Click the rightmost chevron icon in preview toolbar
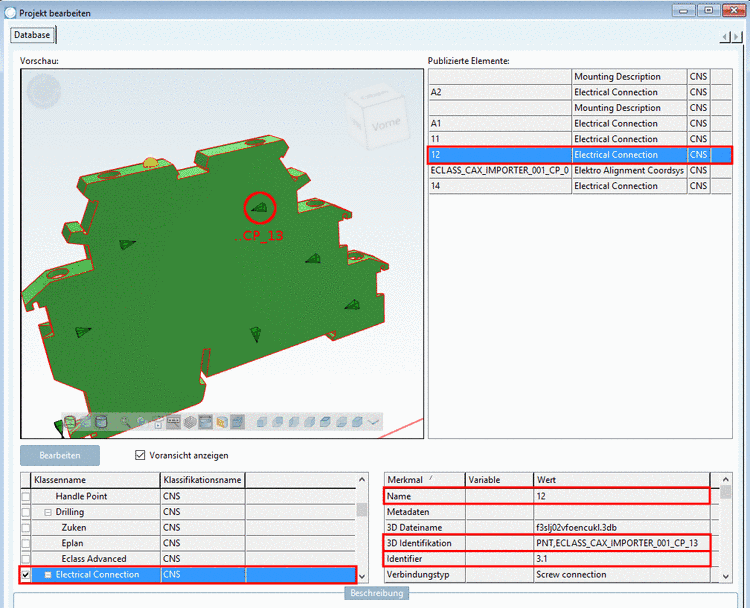The image size is (750, 608). point(374,422)
